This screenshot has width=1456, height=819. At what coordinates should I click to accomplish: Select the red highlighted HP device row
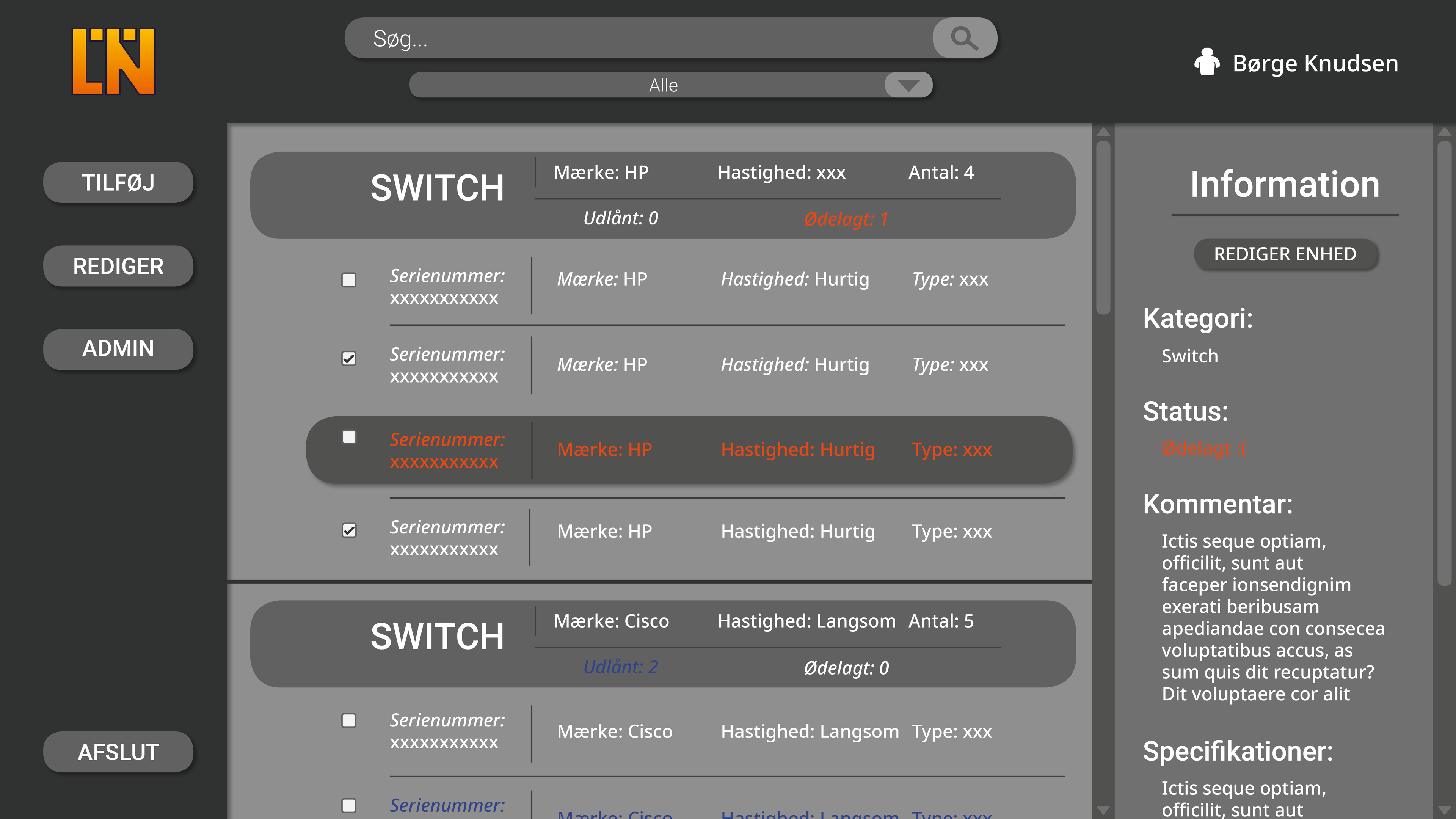pyautogui.click(x=689, y=450)
